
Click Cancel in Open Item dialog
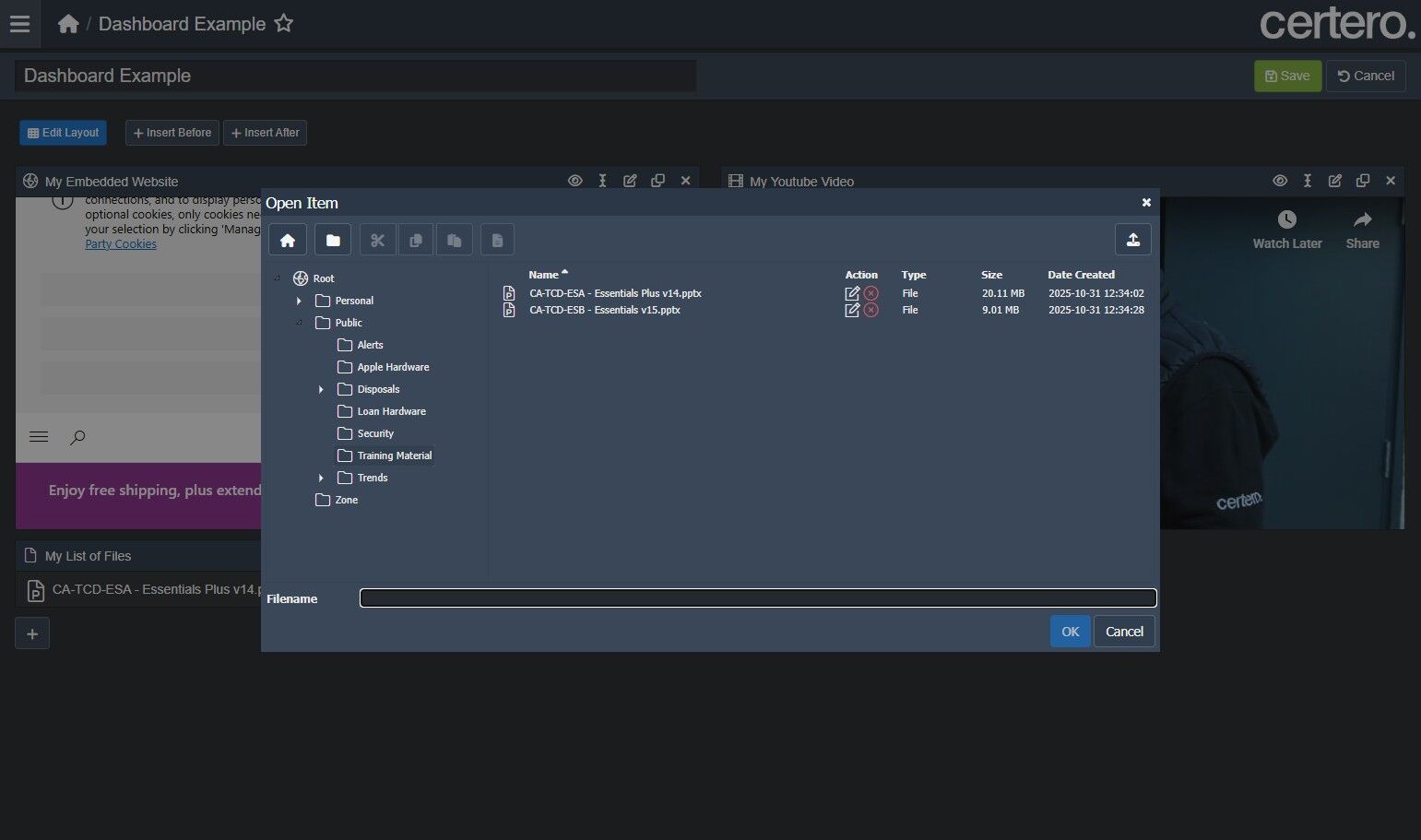[1124, 632]
